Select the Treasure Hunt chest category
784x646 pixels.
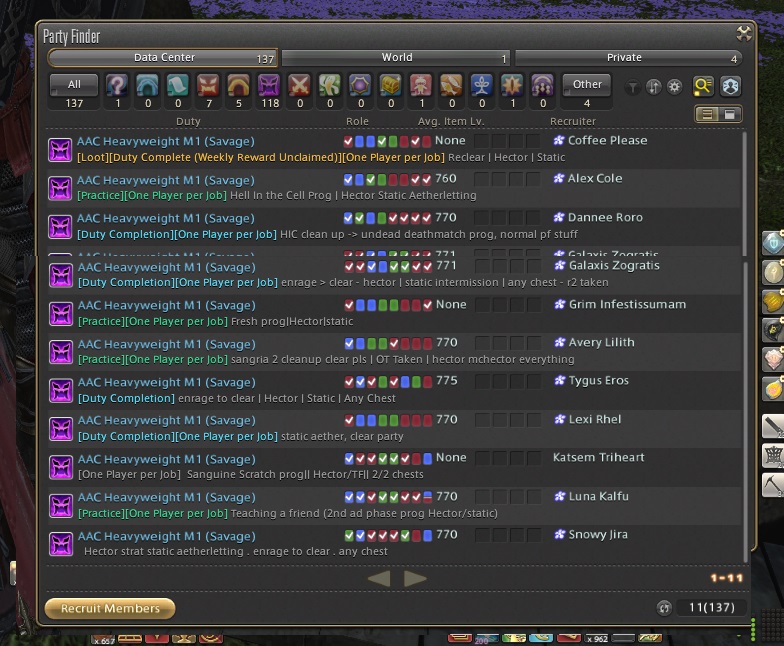(390, 85)
